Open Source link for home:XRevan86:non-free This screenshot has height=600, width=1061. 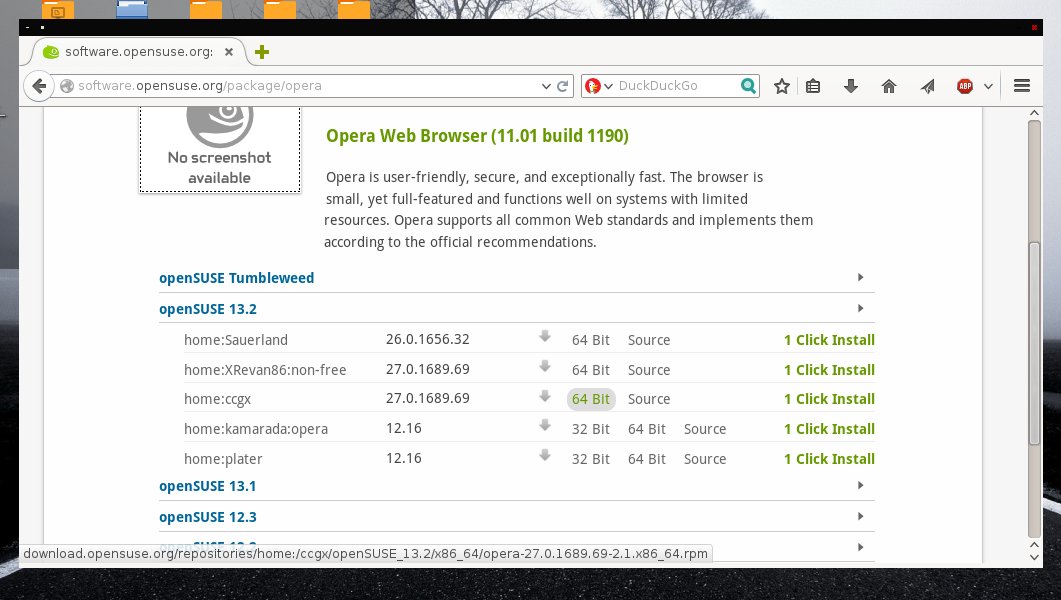point(649,370)
